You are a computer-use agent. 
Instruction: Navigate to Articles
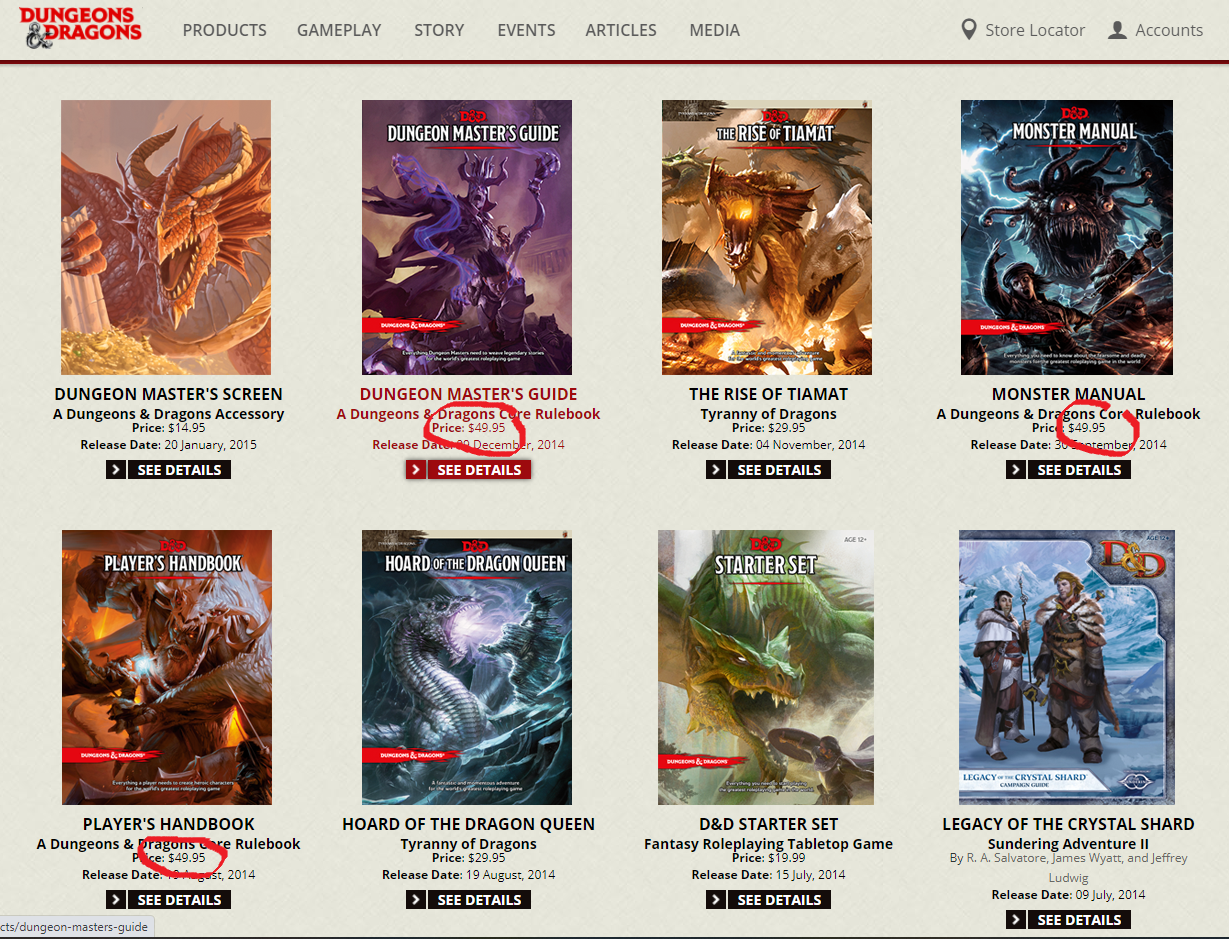[621, 30]
